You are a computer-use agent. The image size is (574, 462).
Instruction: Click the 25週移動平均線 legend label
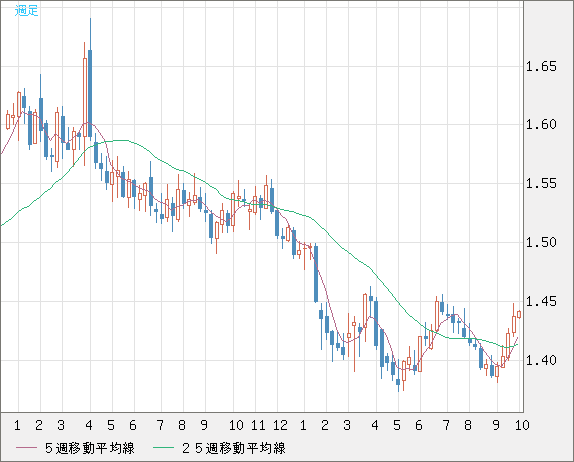tap(234, 448)
